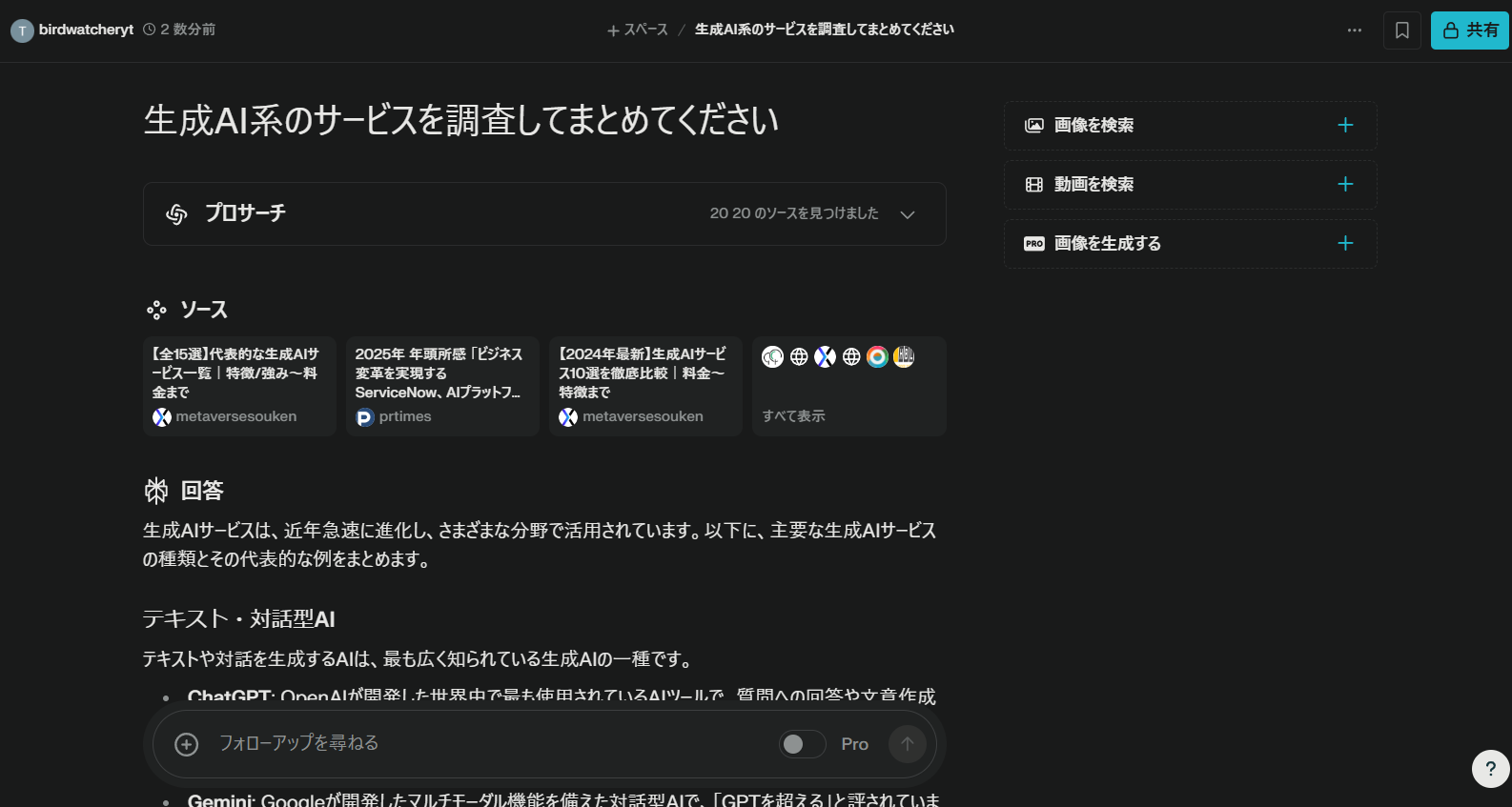Image resolution: width=1512 pixels, height=807 pixels.
Task: Click the breadcrumb thread title
Action: [x=825, y=30]
